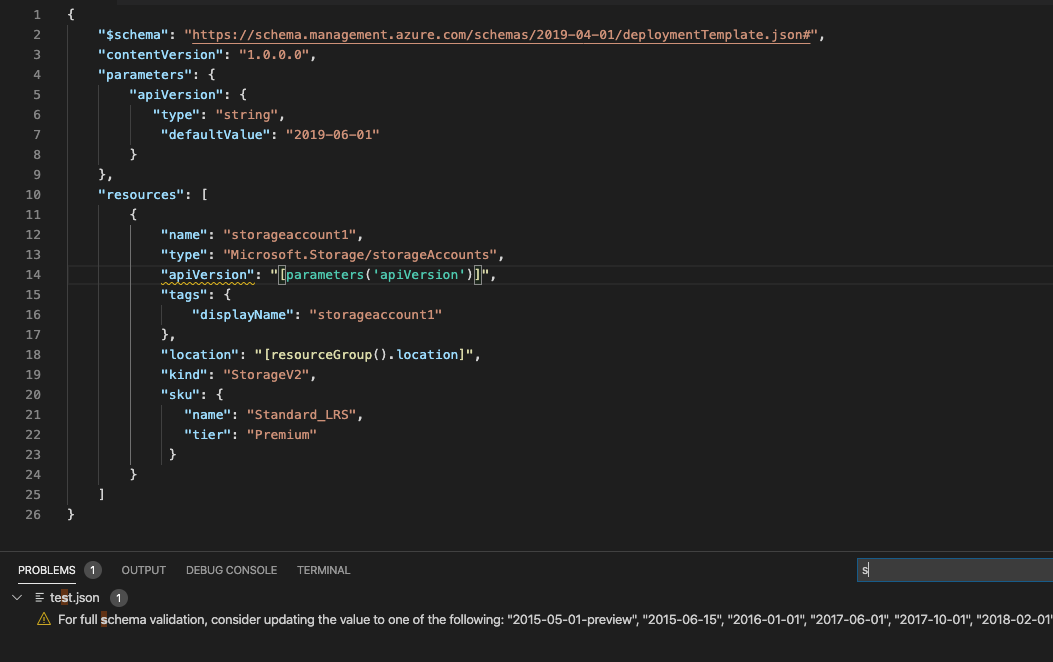The image size is (1053, 662).
Task: Click the problems filter input box
Action: pos(950,569)
